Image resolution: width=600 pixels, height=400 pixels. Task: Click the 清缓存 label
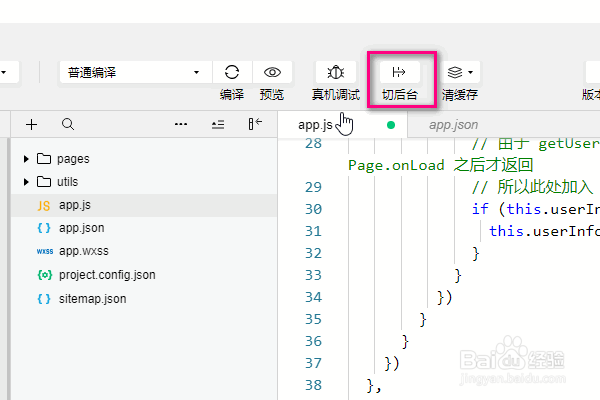tap(460, 94)
